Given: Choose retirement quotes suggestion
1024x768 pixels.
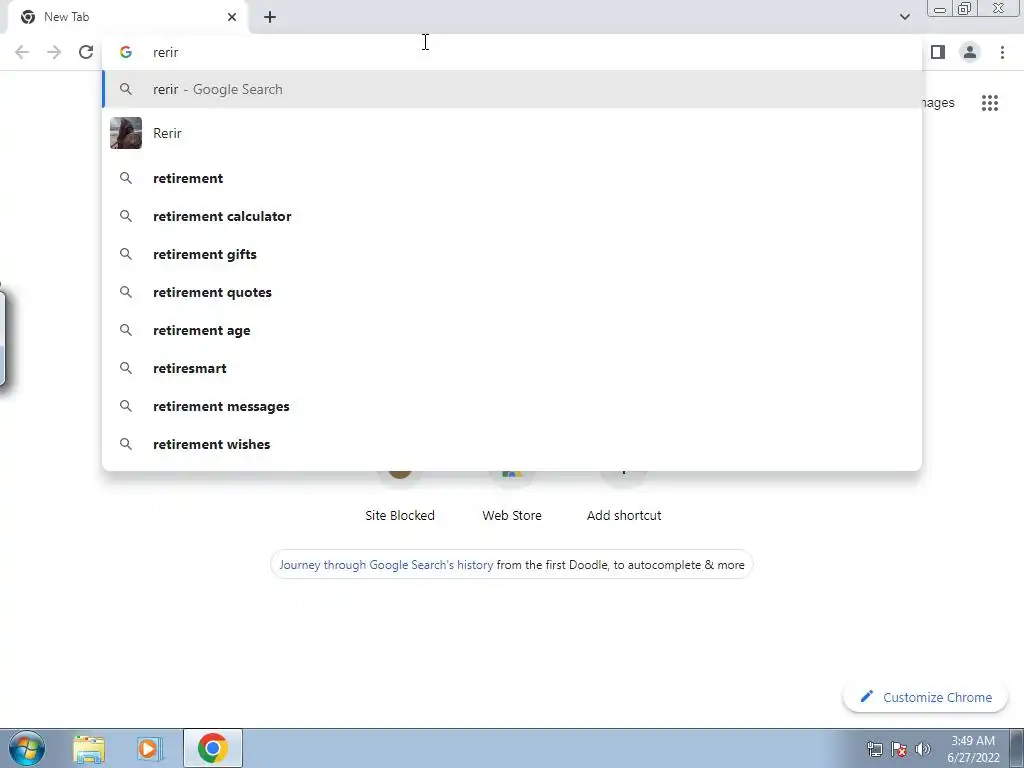Looking at the screenshot, I should (x=512, y=292).
